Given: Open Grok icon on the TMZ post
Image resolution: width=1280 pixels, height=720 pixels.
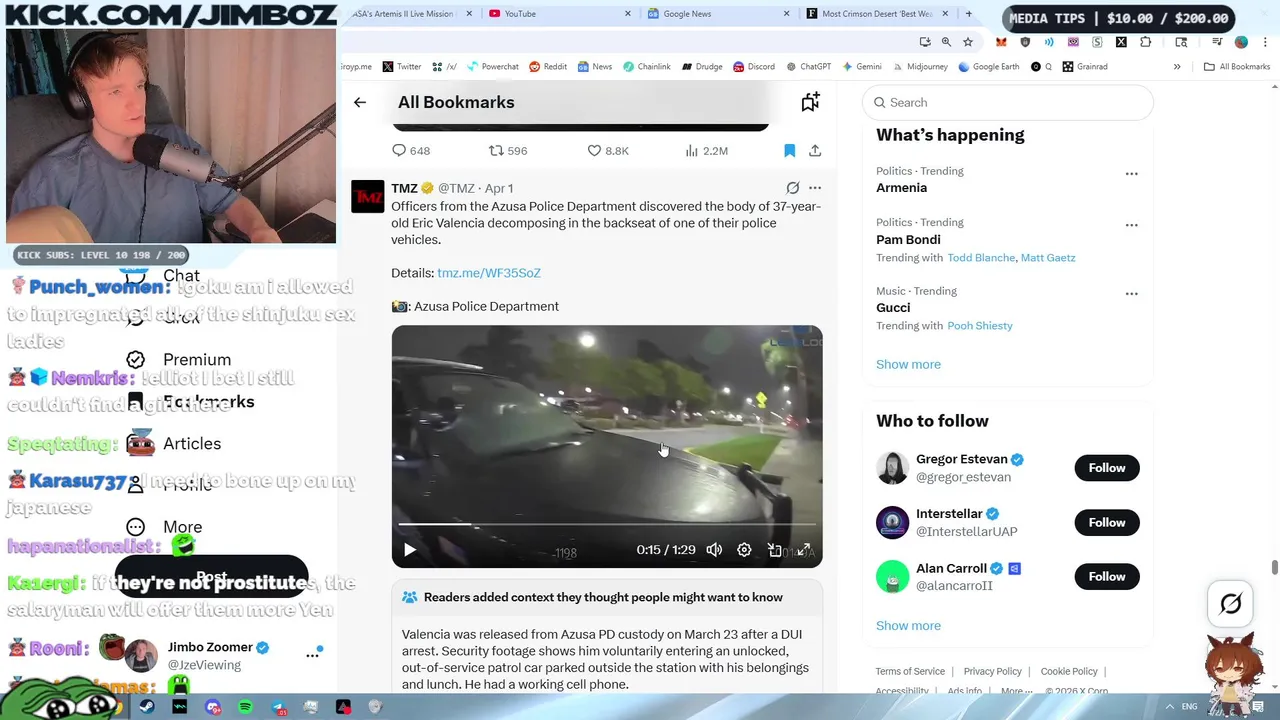Looking at the screenshot, I should coord(792,188).
